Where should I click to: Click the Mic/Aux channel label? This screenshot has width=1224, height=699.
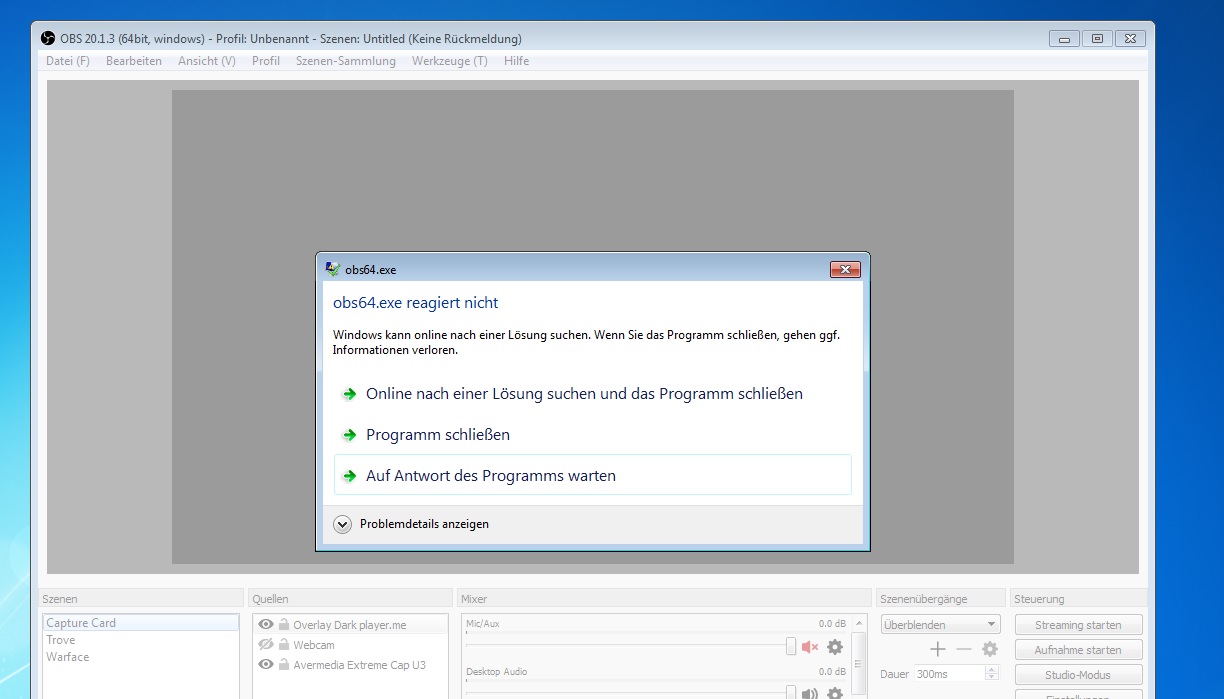point(483,623)
